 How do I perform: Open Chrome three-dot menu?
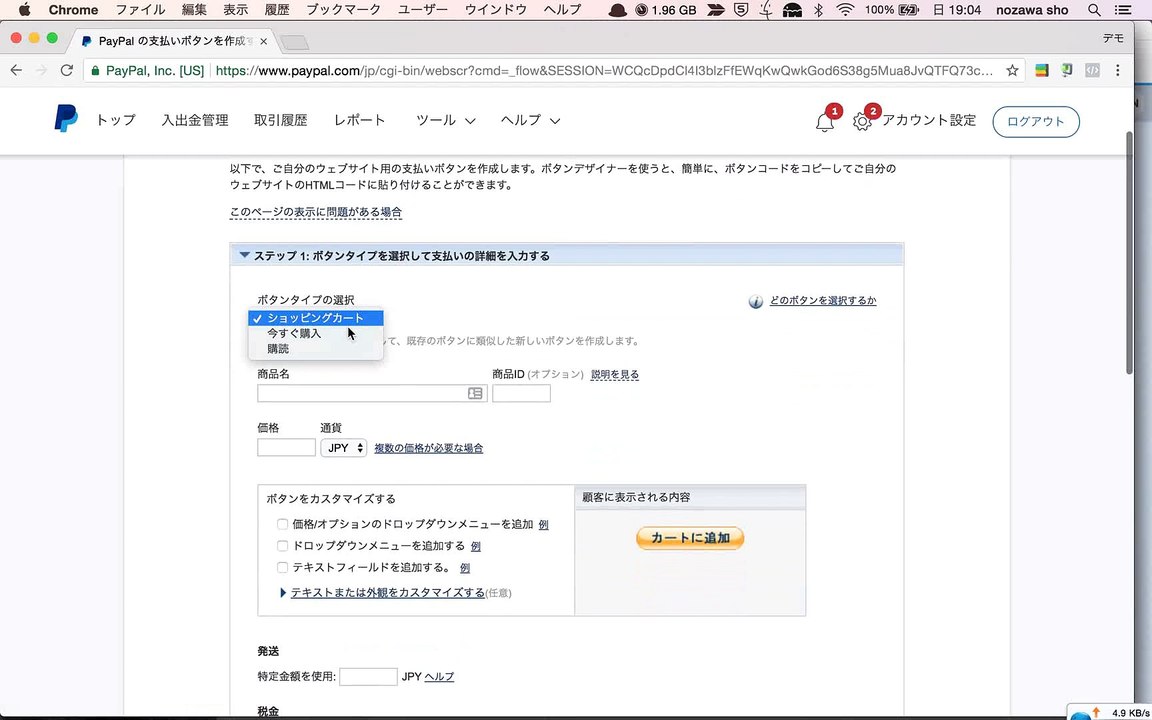[x=1117, y=71]
